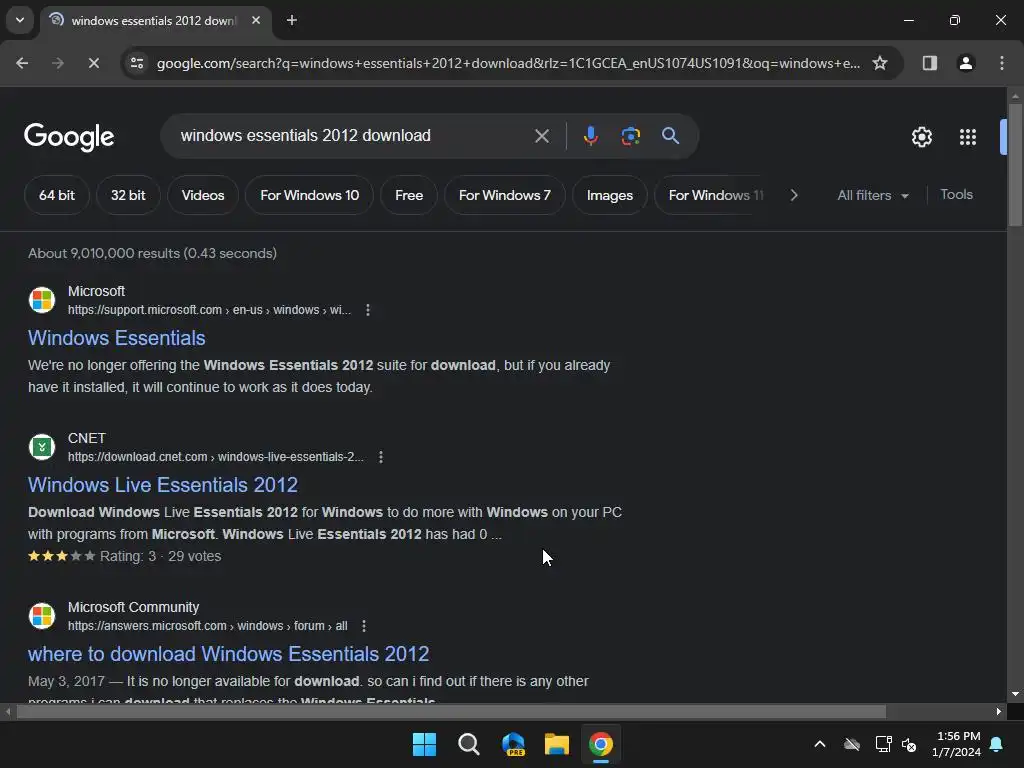Click the muted volume tray icon

coord(908,744)
